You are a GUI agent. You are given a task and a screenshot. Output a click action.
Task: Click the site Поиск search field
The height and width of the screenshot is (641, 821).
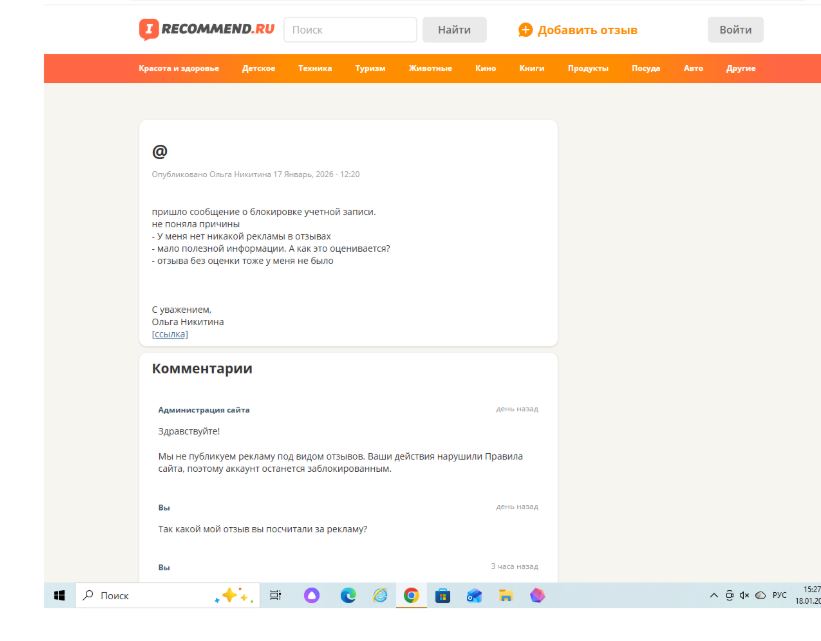tap(350, 30)
